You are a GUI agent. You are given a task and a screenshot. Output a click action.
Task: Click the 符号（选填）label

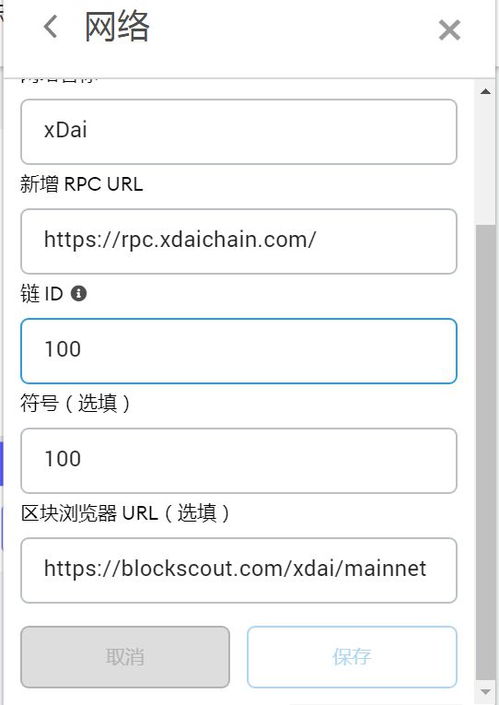click(x=76, y=403)
